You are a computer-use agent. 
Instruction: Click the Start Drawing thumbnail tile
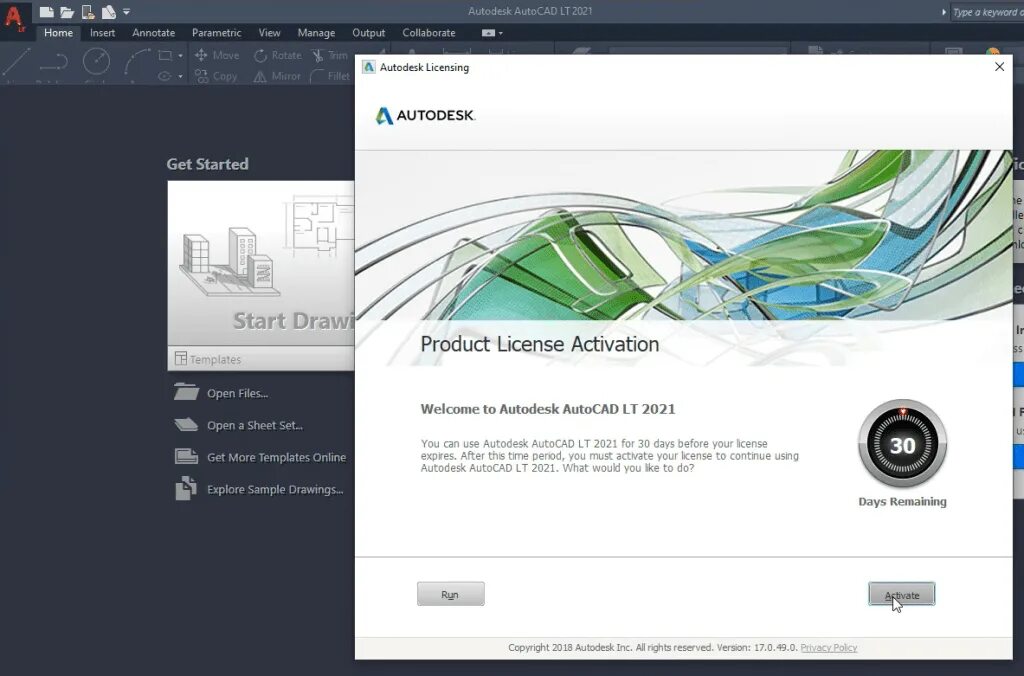(x=261, y=263)
